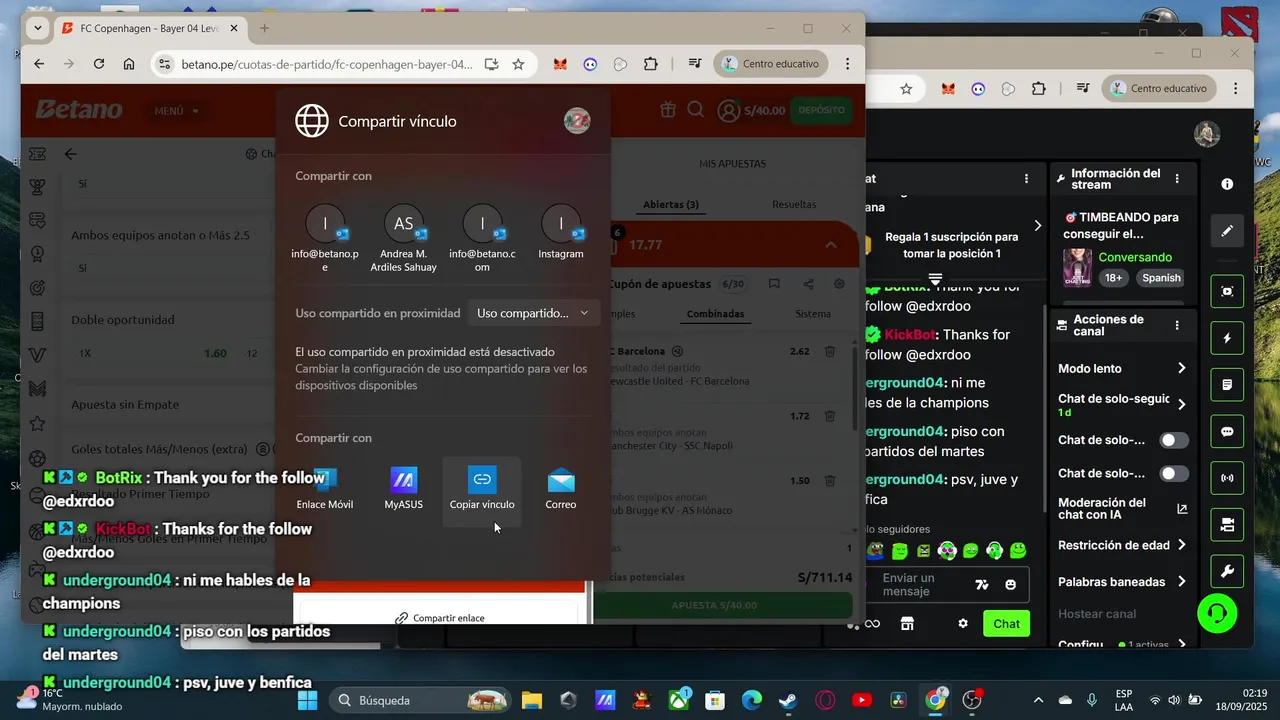Open MIS APUESTAS tab
The width and height of the screenshot is (1280, 720).
tap(732, 163)
